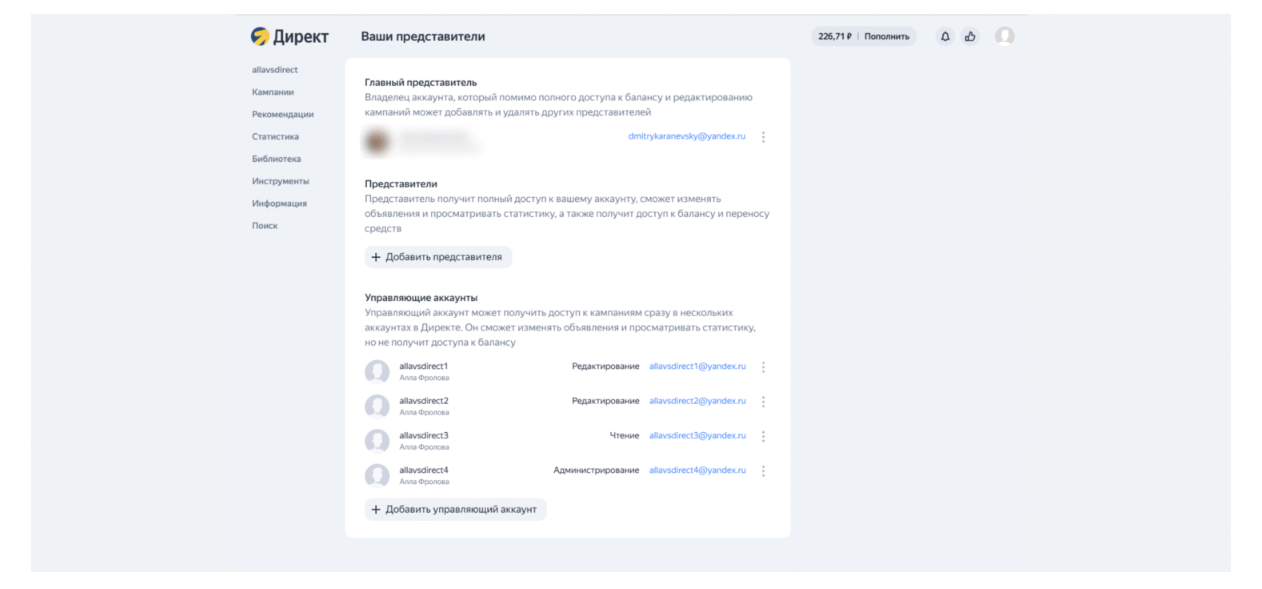Open the user profile avatar in header
This screenshot has width=1262, height=589.
coord(1005,36)
